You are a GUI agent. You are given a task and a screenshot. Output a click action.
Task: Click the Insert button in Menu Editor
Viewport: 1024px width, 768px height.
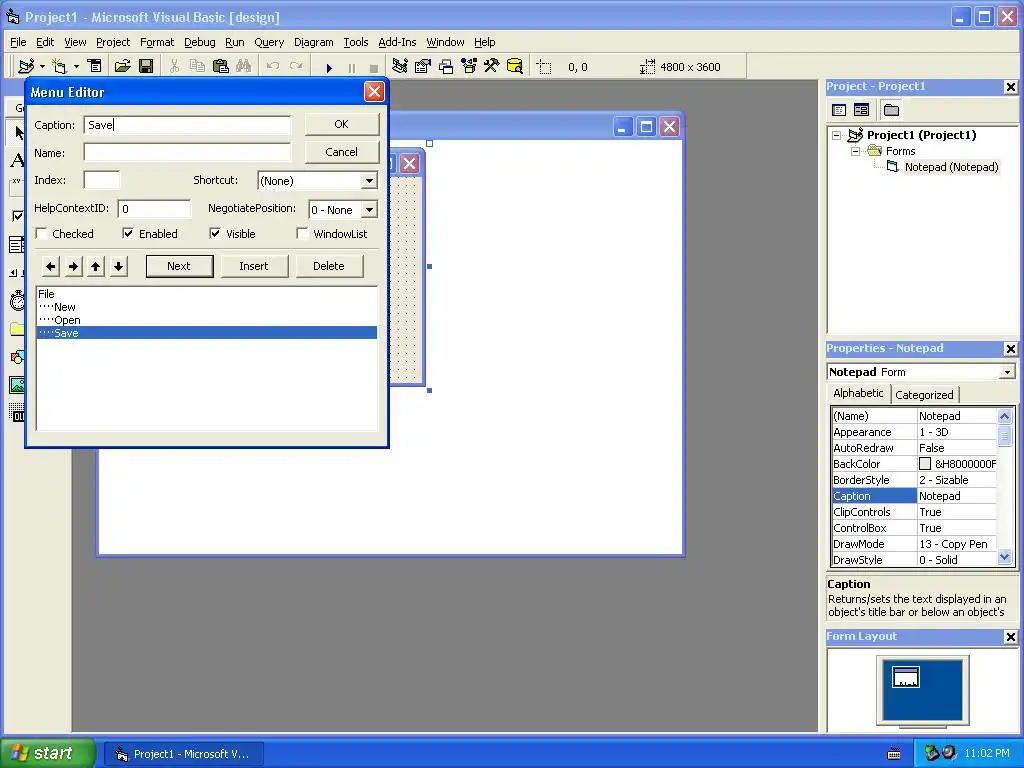tap(254, 266)
